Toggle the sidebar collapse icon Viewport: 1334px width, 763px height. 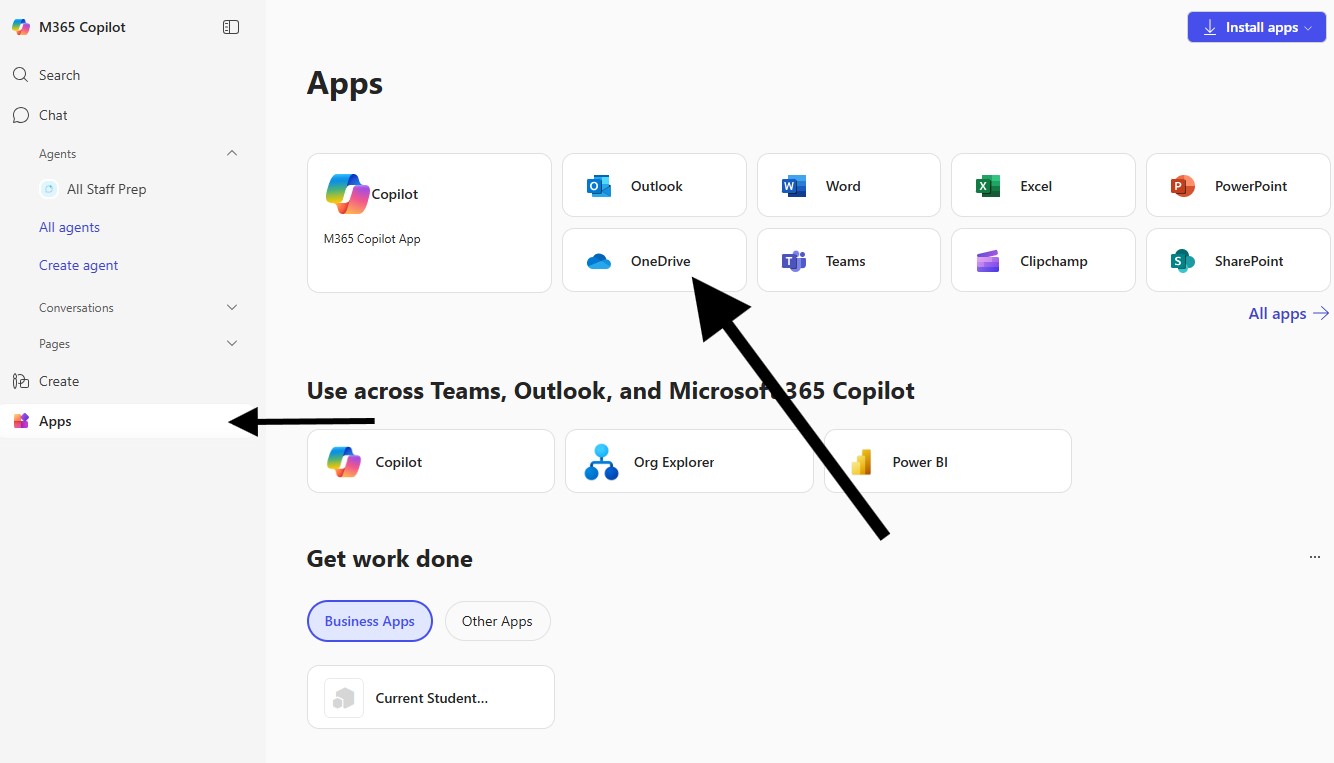click(x=231, y=27)
